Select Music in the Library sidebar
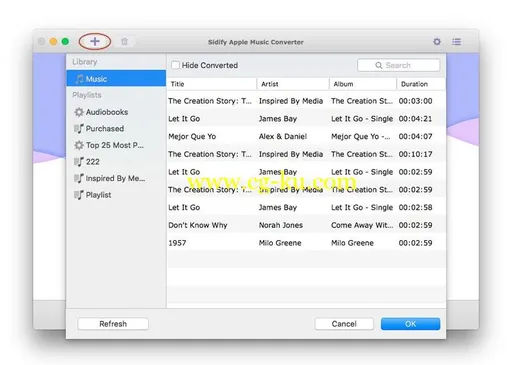 point(116,79)
